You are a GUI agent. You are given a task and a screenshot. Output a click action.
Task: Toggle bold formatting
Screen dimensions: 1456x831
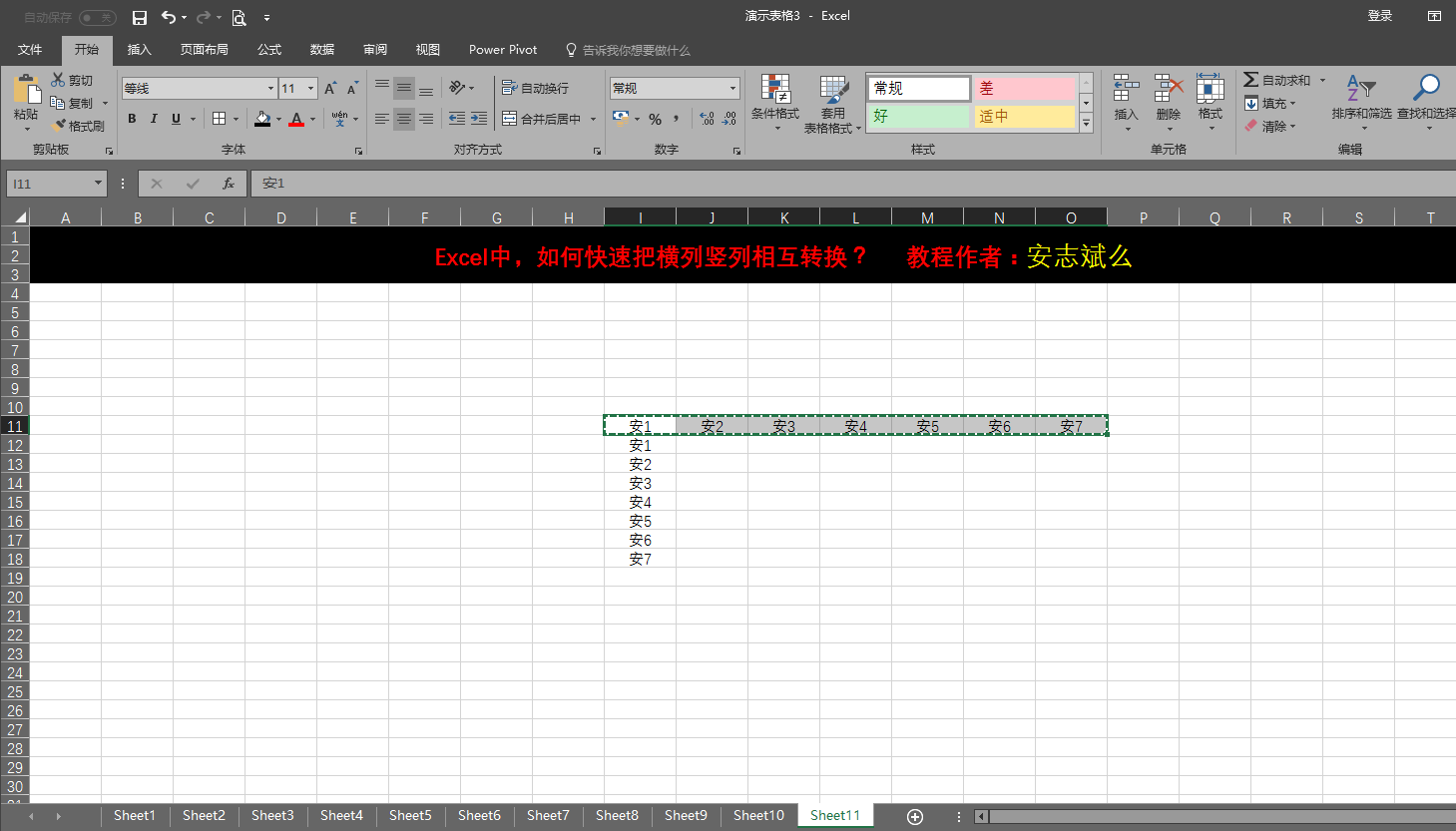pos(132,119)
